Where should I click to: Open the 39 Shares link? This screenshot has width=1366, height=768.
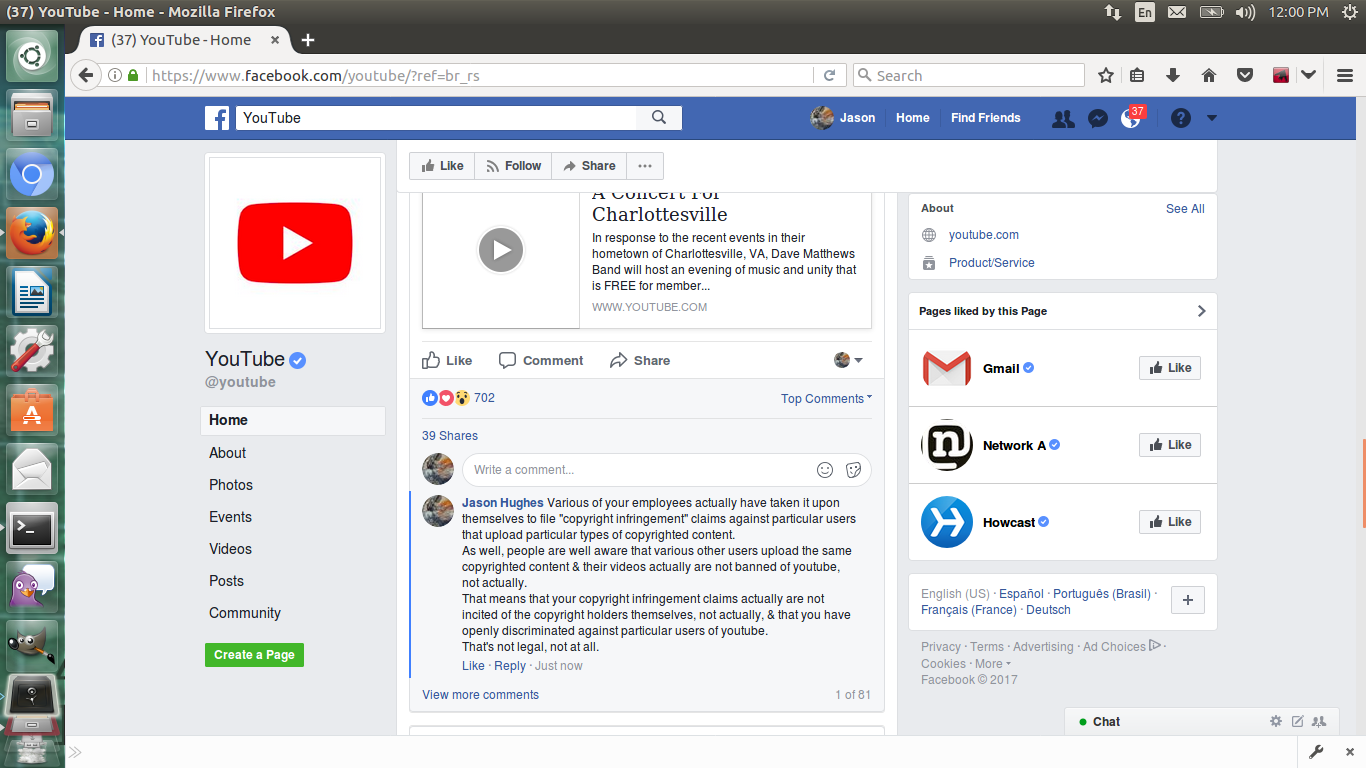click(x=450, y=436)
